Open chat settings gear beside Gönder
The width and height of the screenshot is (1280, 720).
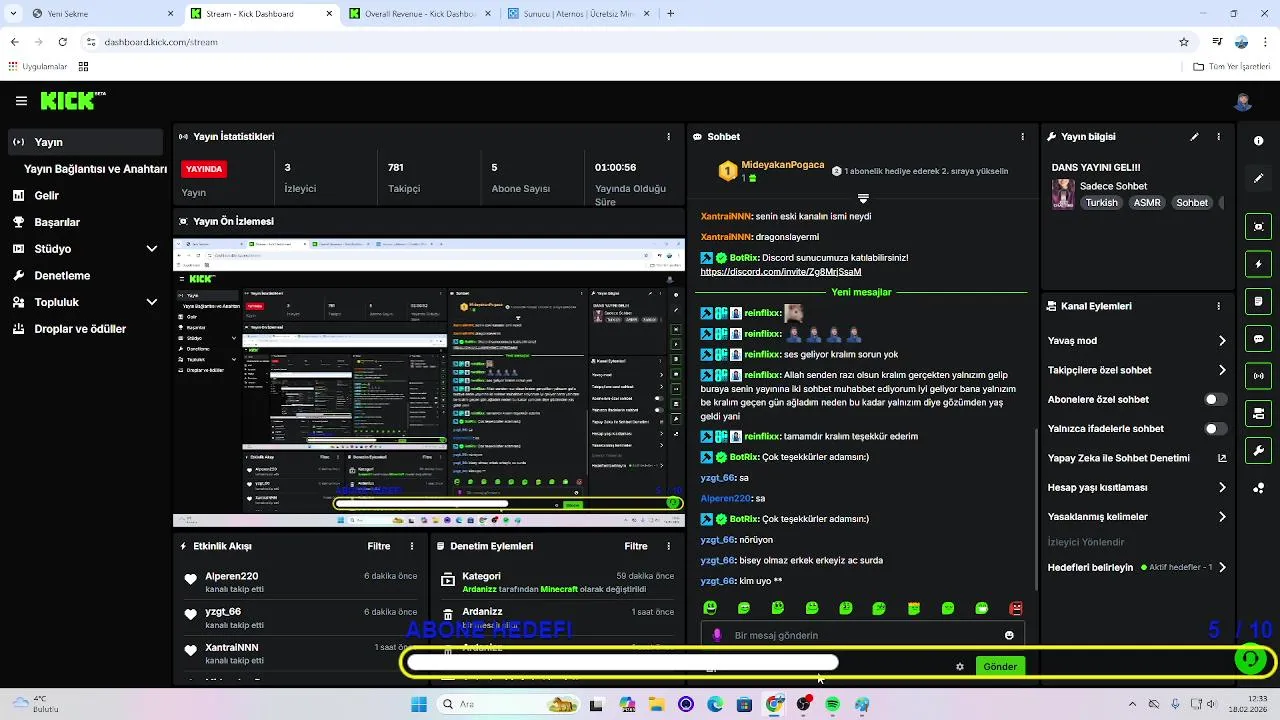tap(960, 667)
